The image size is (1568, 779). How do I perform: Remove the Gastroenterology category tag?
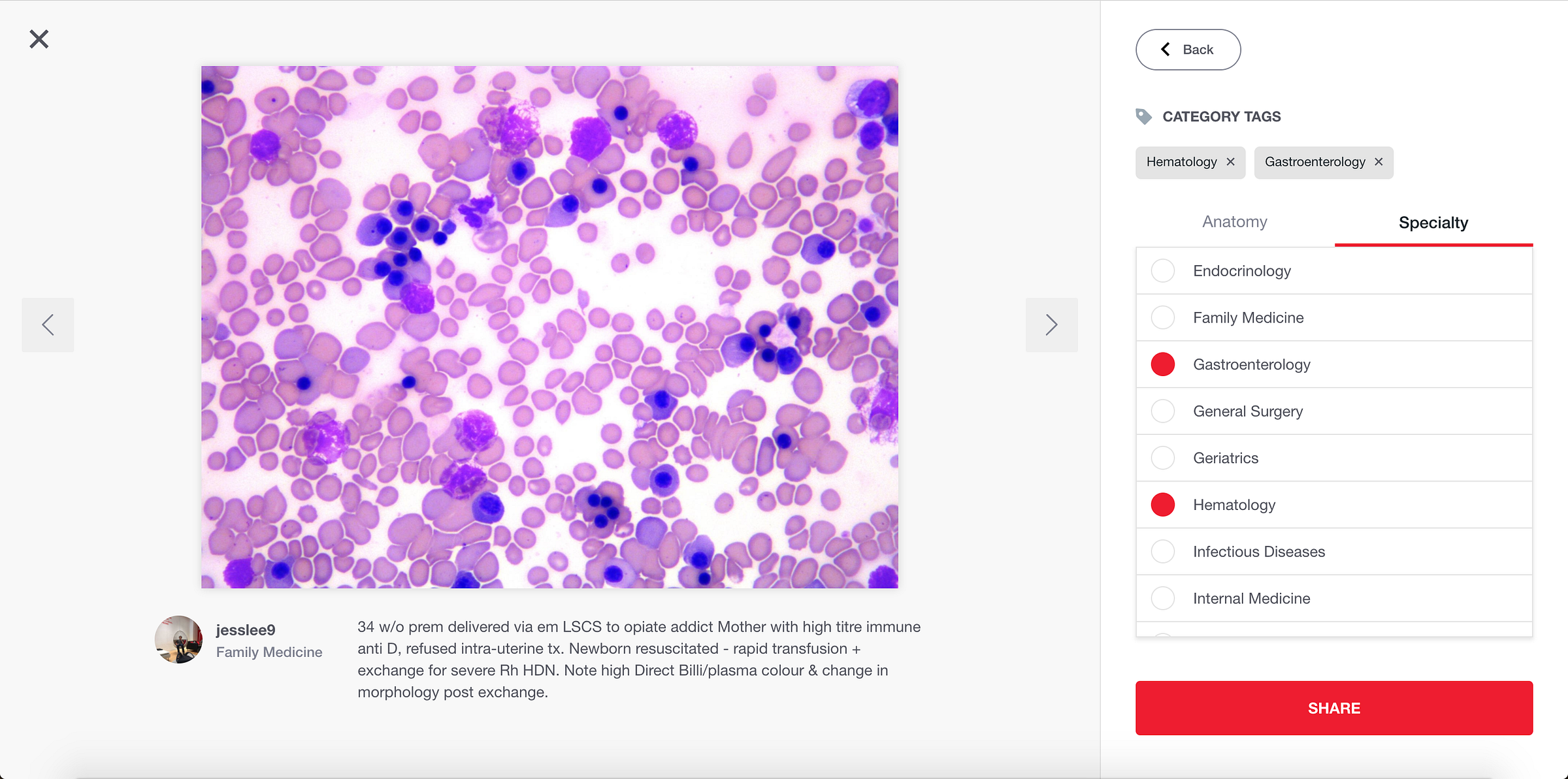pyautogui.click(x=1379, y=162)
